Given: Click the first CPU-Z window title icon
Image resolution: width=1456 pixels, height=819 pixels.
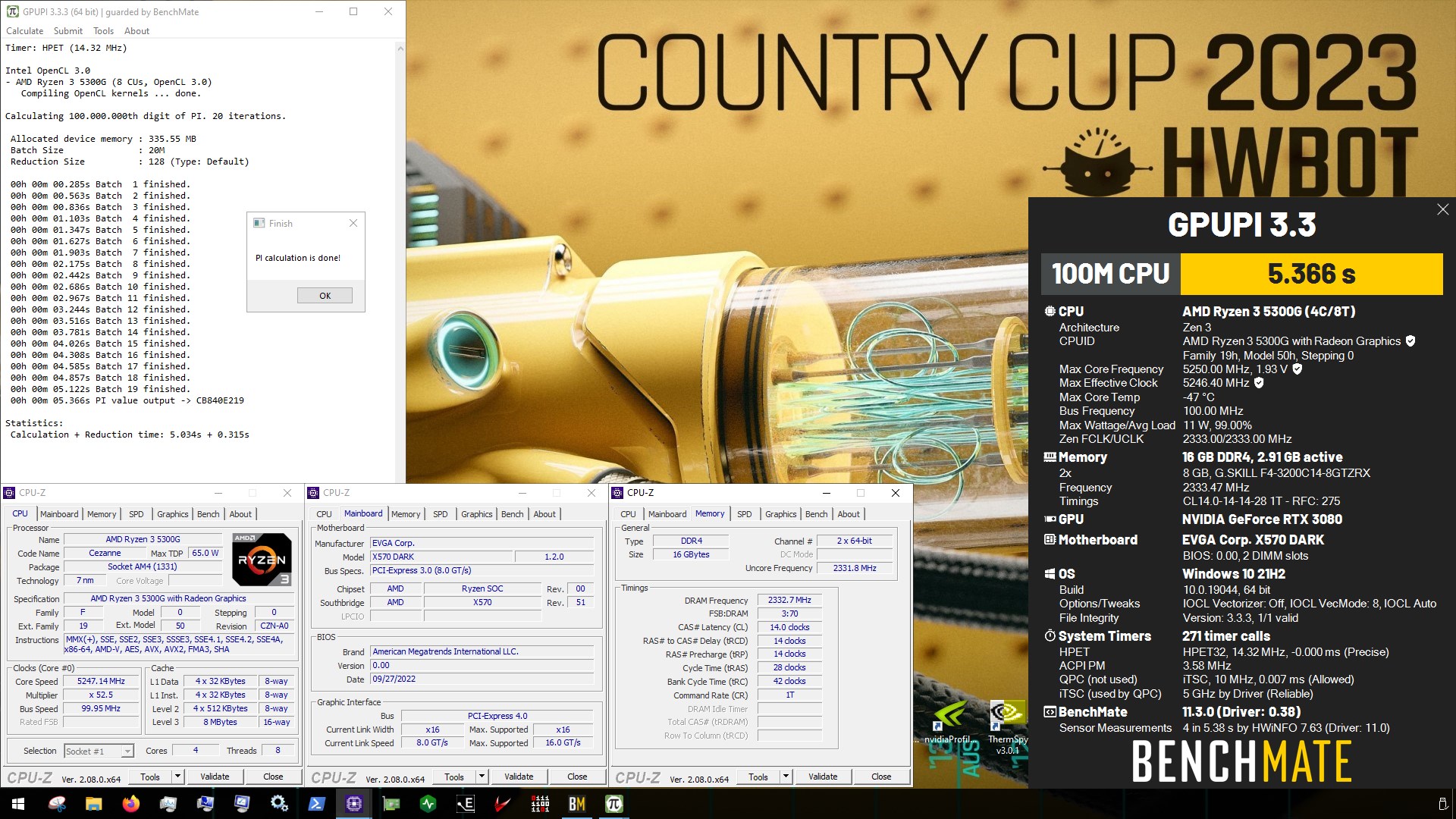Looking at the screenshot, I should click(x=10, y=493).
